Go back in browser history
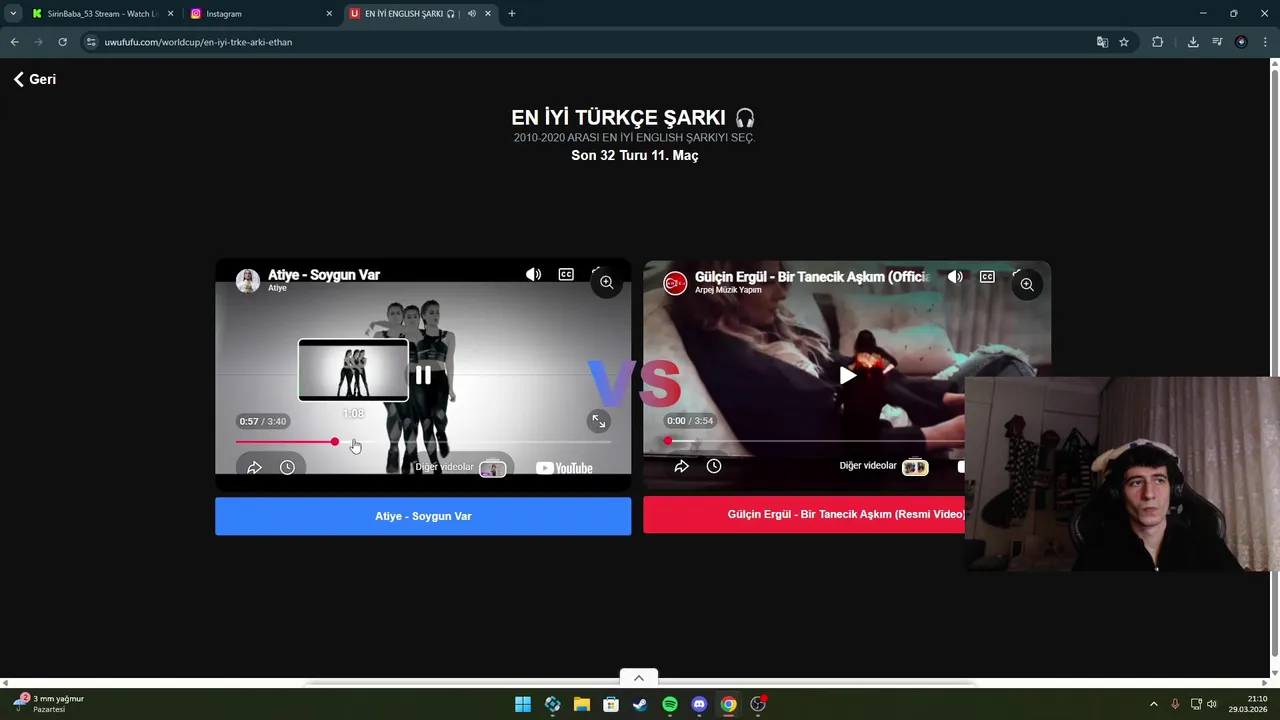 pyautogui.click(x=14, y=42)
